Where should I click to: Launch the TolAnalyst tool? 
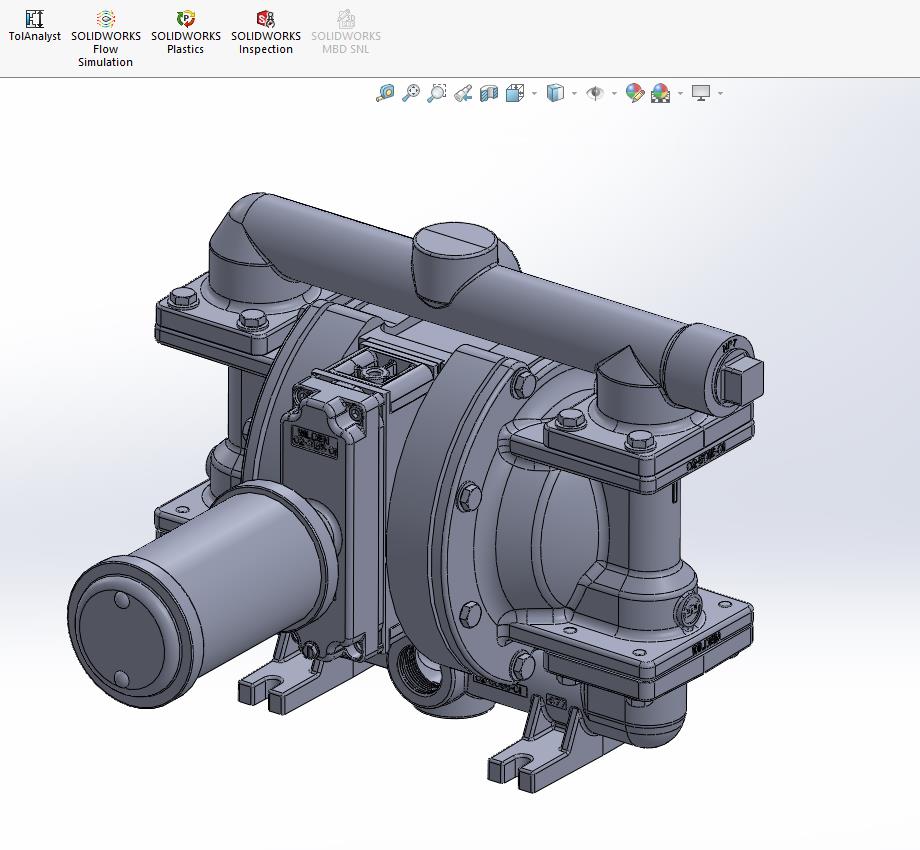(35, 26)
